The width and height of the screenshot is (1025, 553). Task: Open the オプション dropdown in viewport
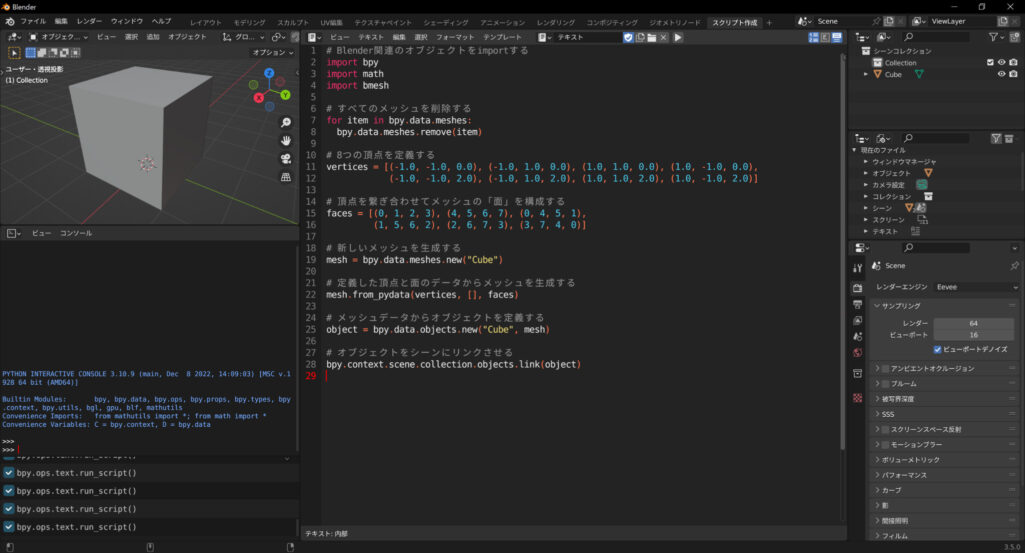(273, 52)
